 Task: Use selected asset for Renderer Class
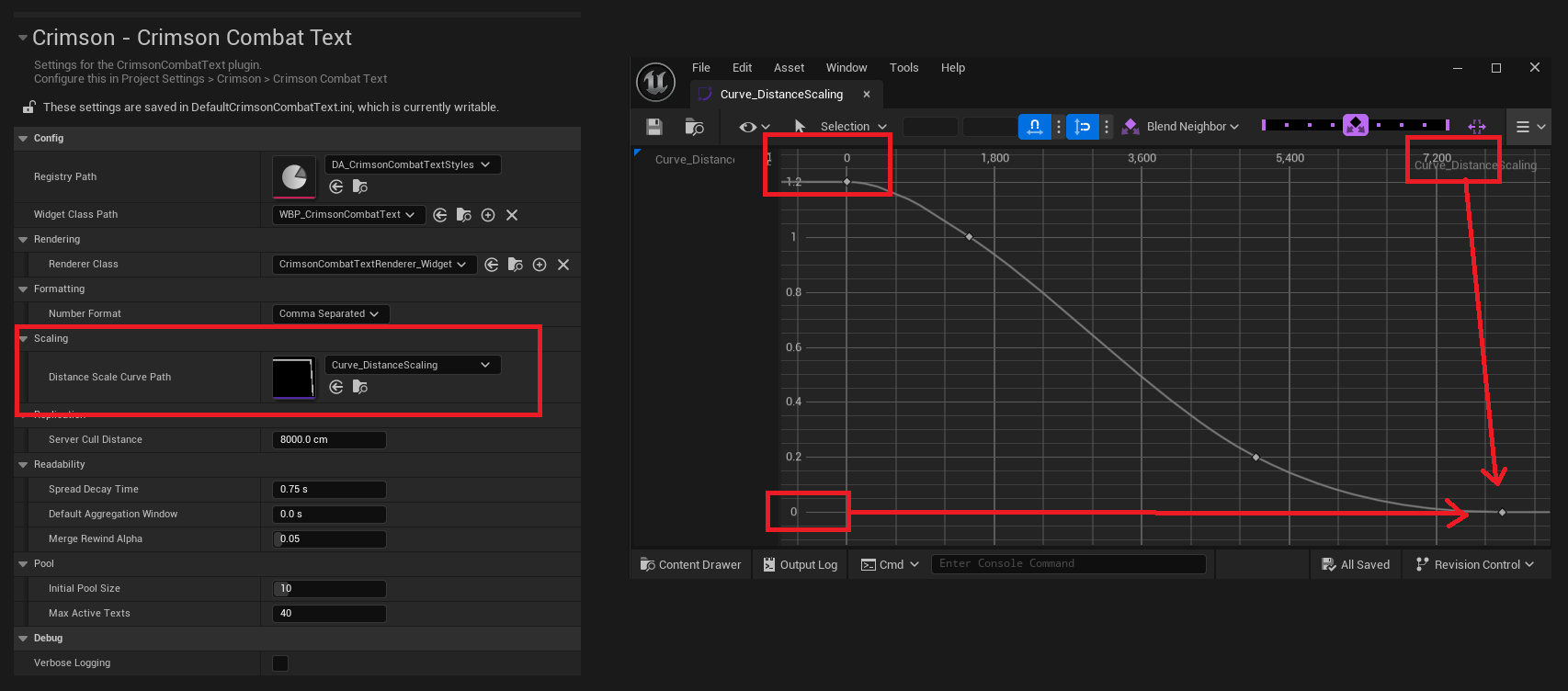point(492,265)
